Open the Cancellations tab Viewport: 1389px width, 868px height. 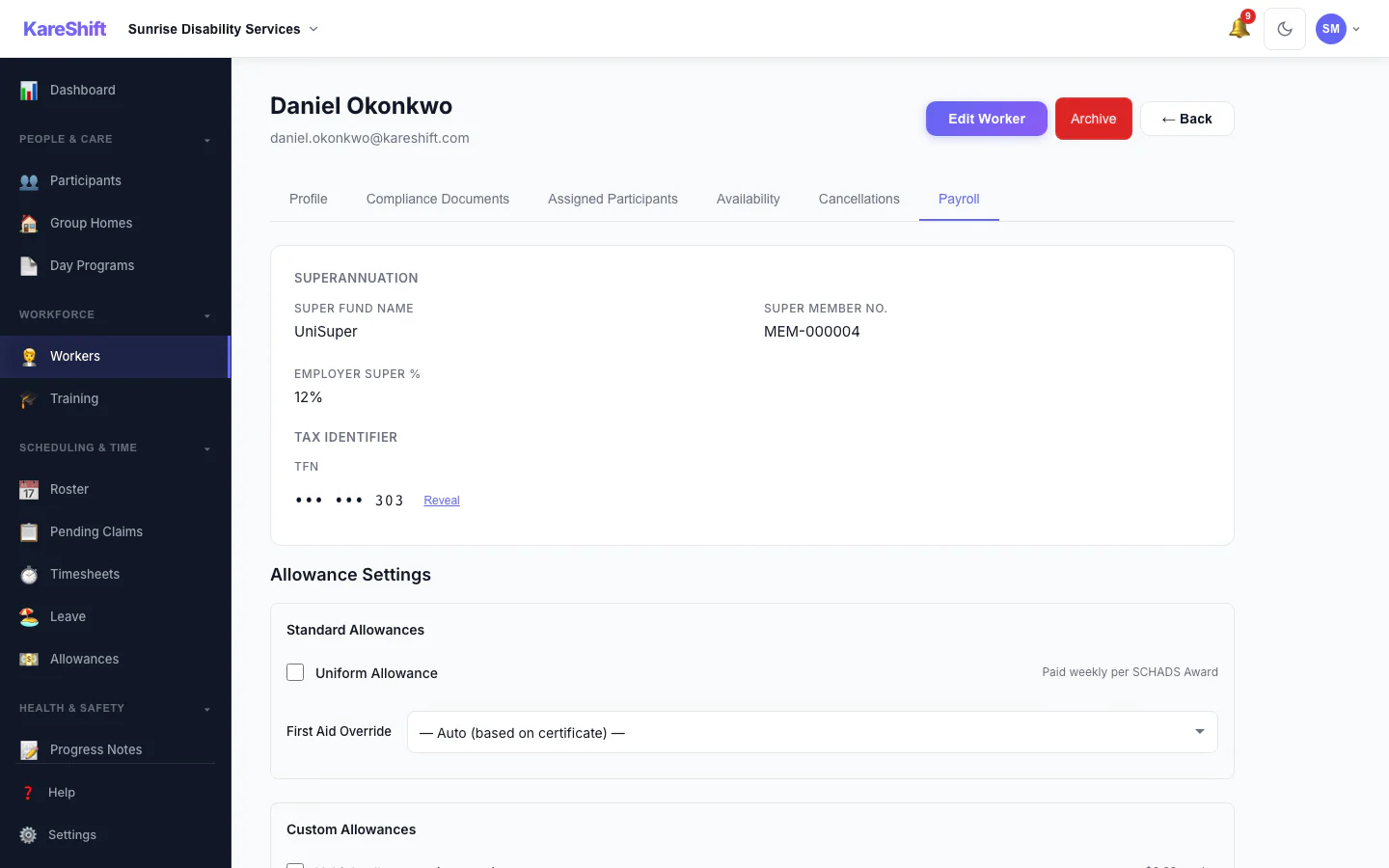(859, 199)
